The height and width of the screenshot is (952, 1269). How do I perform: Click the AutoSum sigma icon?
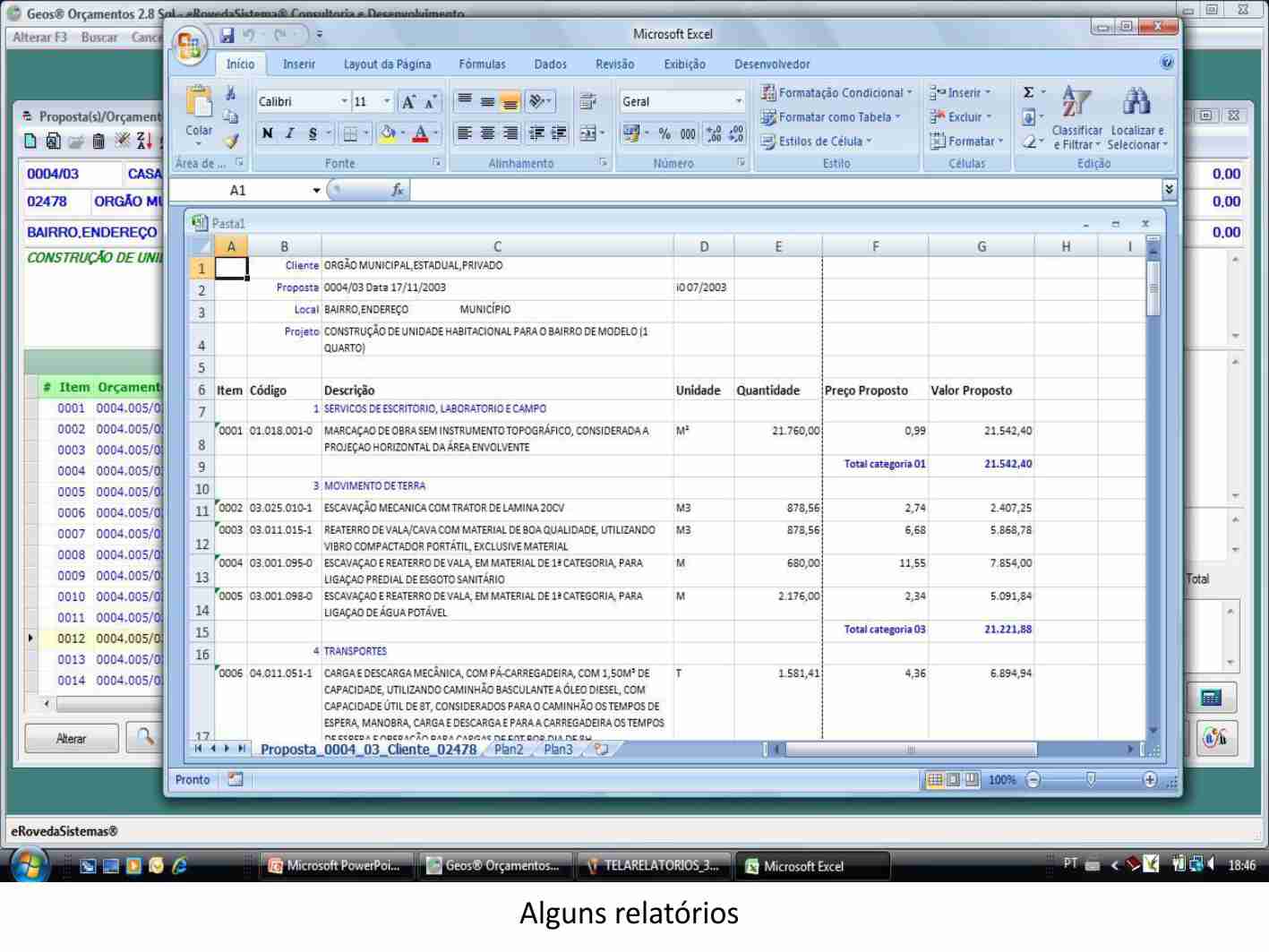pos(1029,93)
